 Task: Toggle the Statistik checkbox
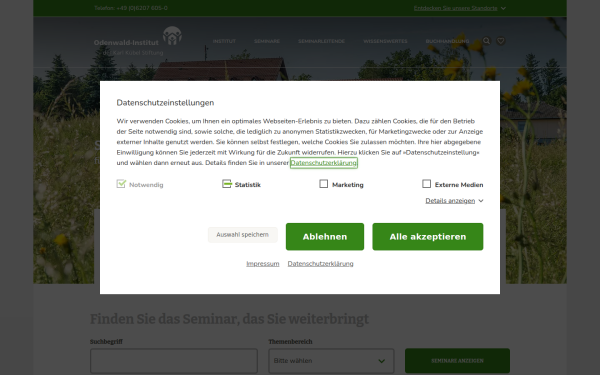(227, 184)
